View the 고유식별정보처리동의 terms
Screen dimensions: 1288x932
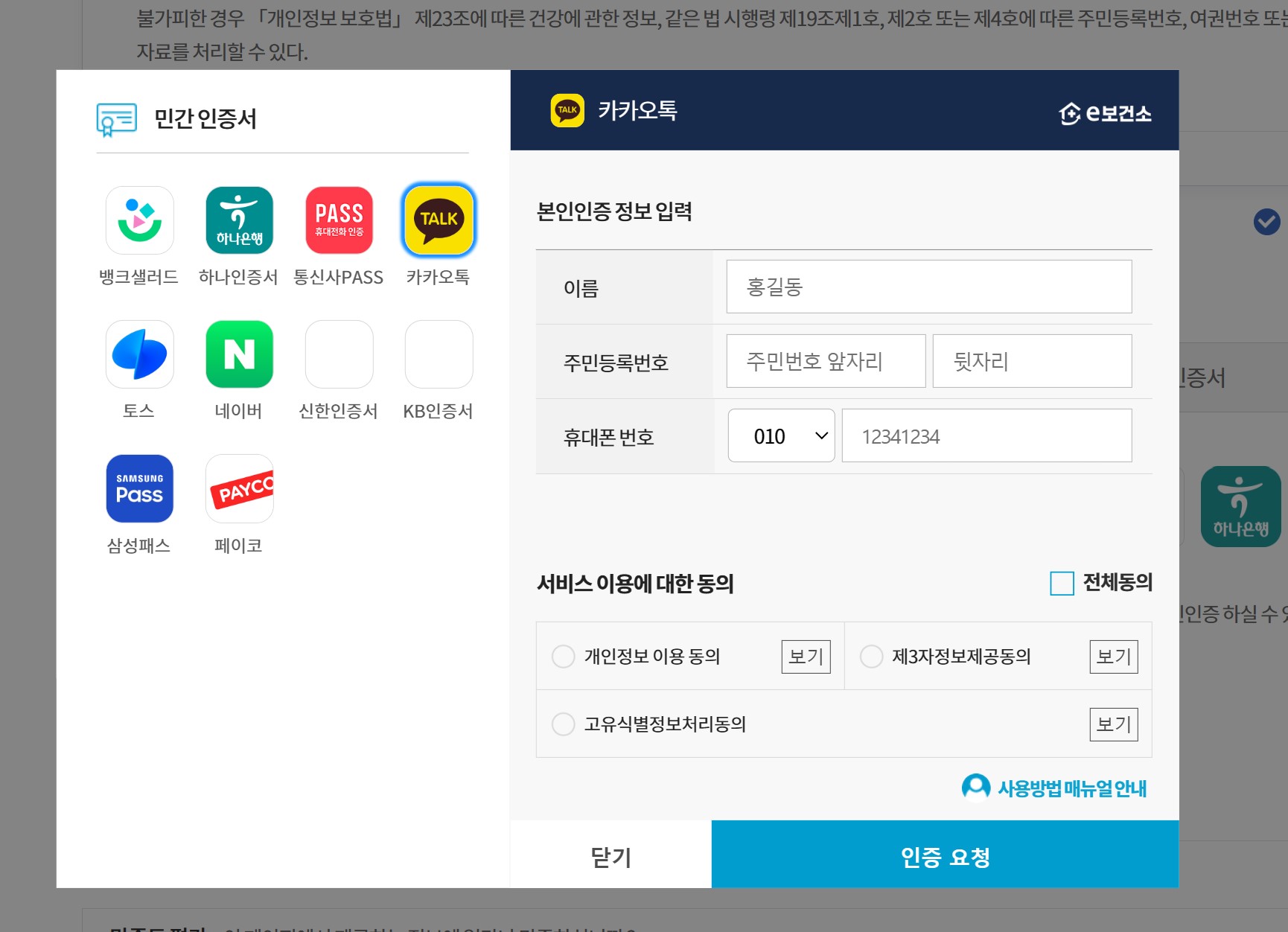[1114, 724]
